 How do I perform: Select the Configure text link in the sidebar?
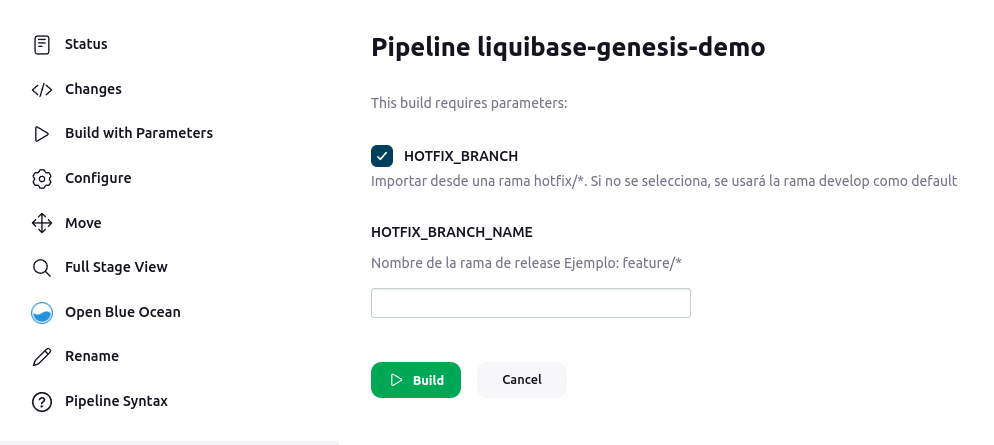98,178
